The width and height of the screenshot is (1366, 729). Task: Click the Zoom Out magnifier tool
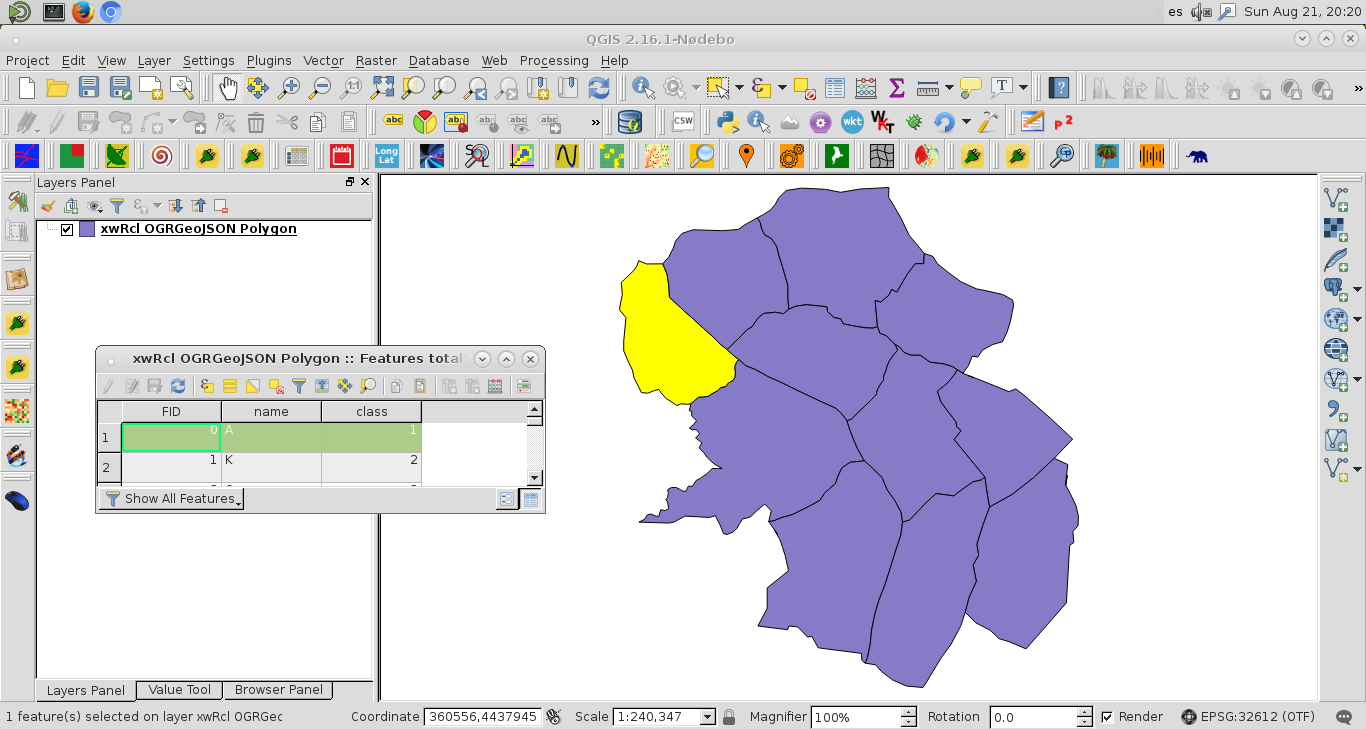(x=319, y=88)
